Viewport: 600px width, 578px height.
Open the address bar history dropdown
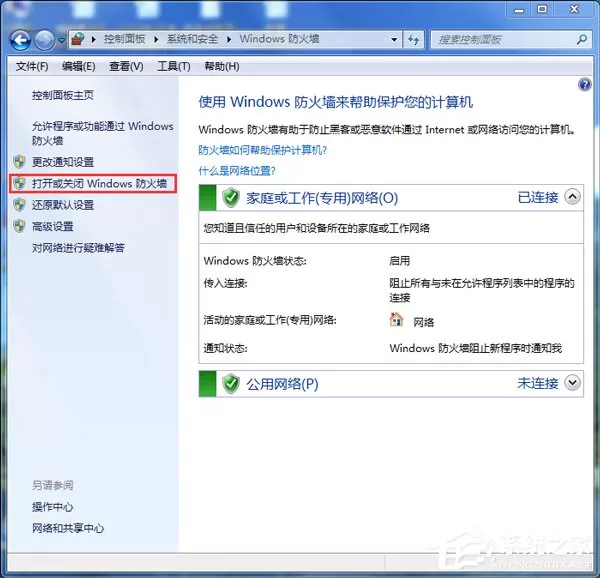coord(394,39)
